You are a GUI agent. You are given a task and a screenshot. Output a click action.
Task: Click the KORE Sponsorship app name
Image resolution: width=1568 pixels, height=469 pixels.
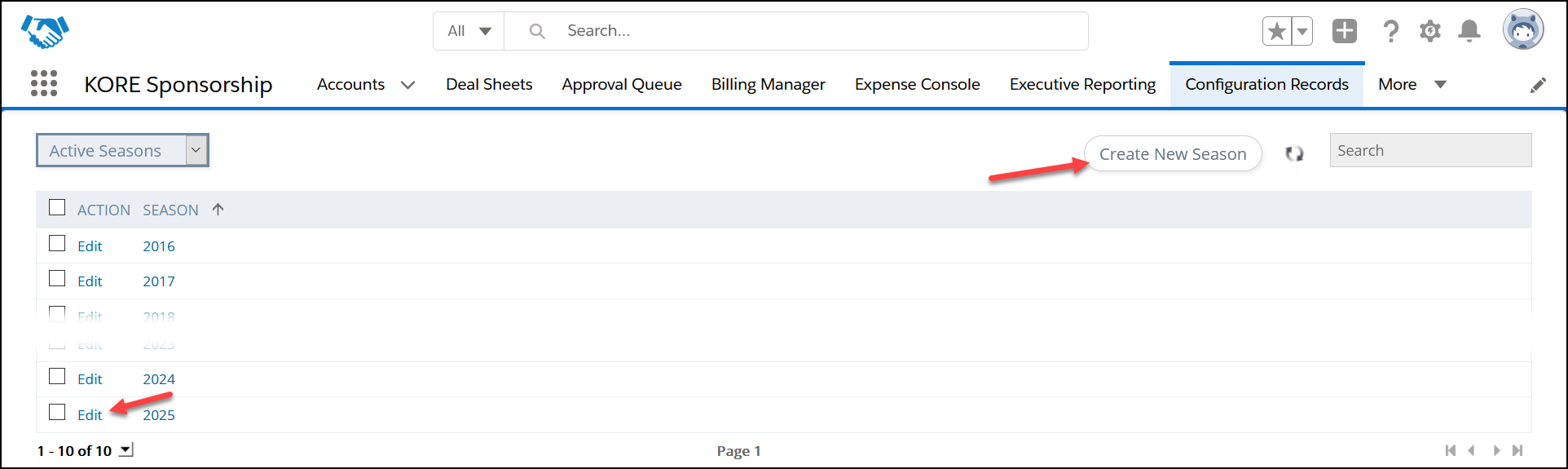pyautogui.click(x=178, y=84)
